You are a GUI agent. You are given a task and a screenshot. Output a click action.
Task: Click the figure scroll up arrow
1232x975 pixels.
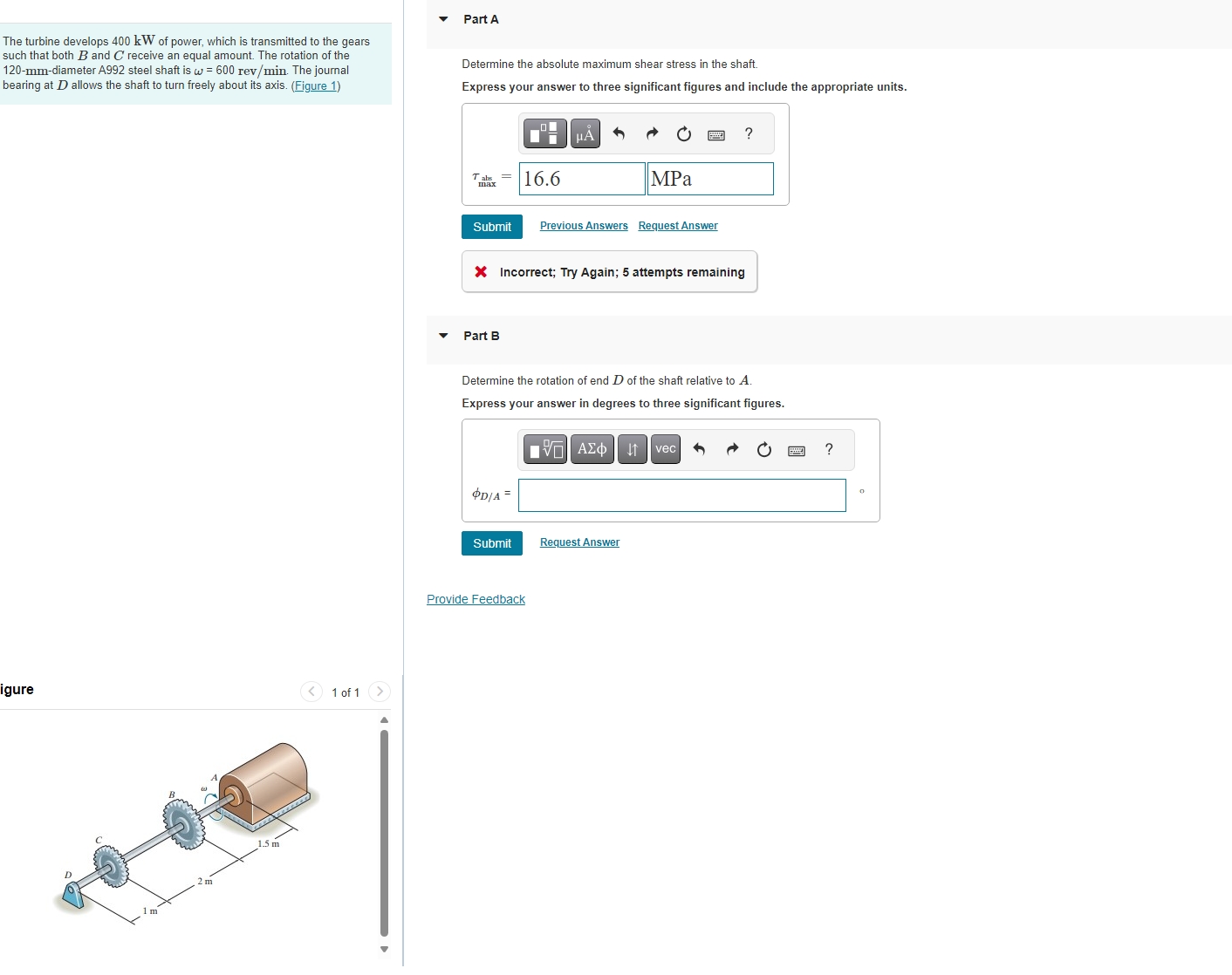point(384,719)
